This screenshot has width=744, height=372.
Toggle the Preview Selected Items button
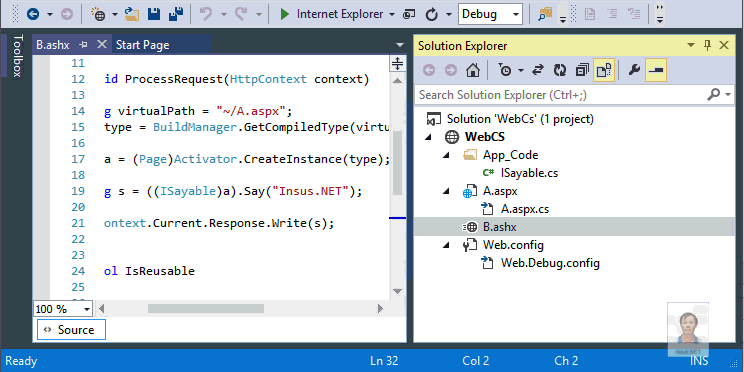[x=656, y=71]
